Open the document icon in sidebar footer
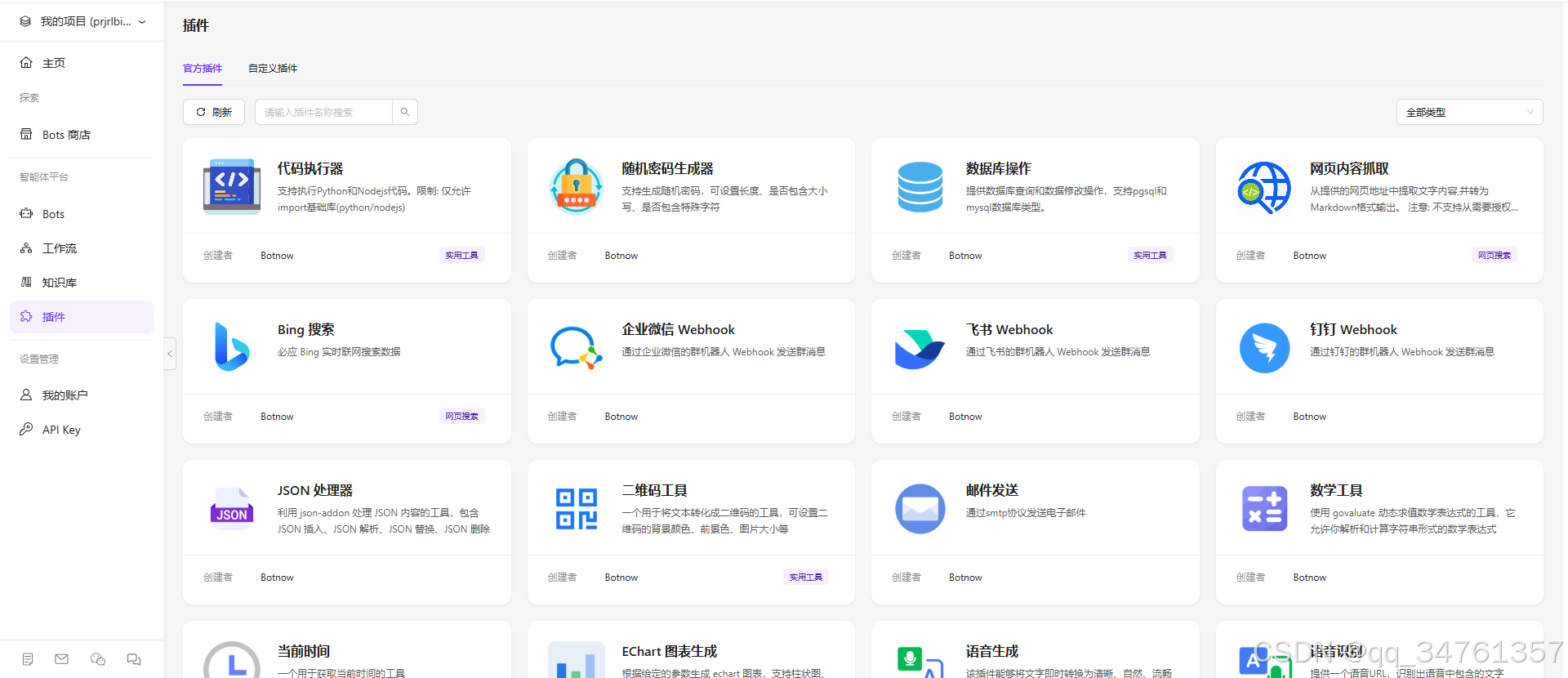The image size is (1568, 678). click(28, 659)
